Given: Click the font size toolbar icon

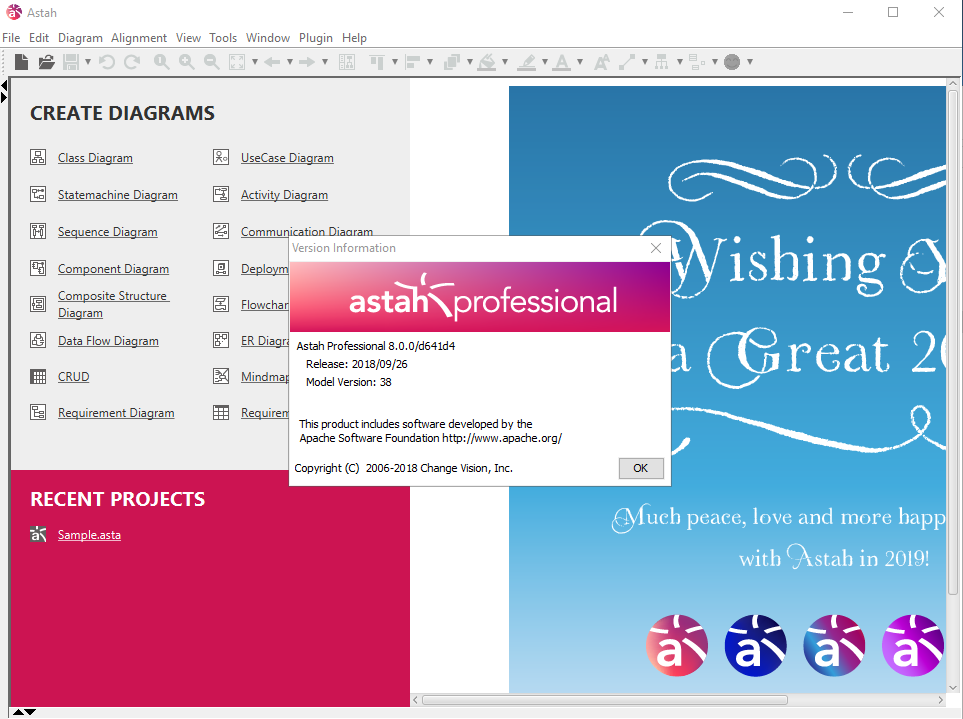Looking at the screenshot, I should (x=602, y=61).
